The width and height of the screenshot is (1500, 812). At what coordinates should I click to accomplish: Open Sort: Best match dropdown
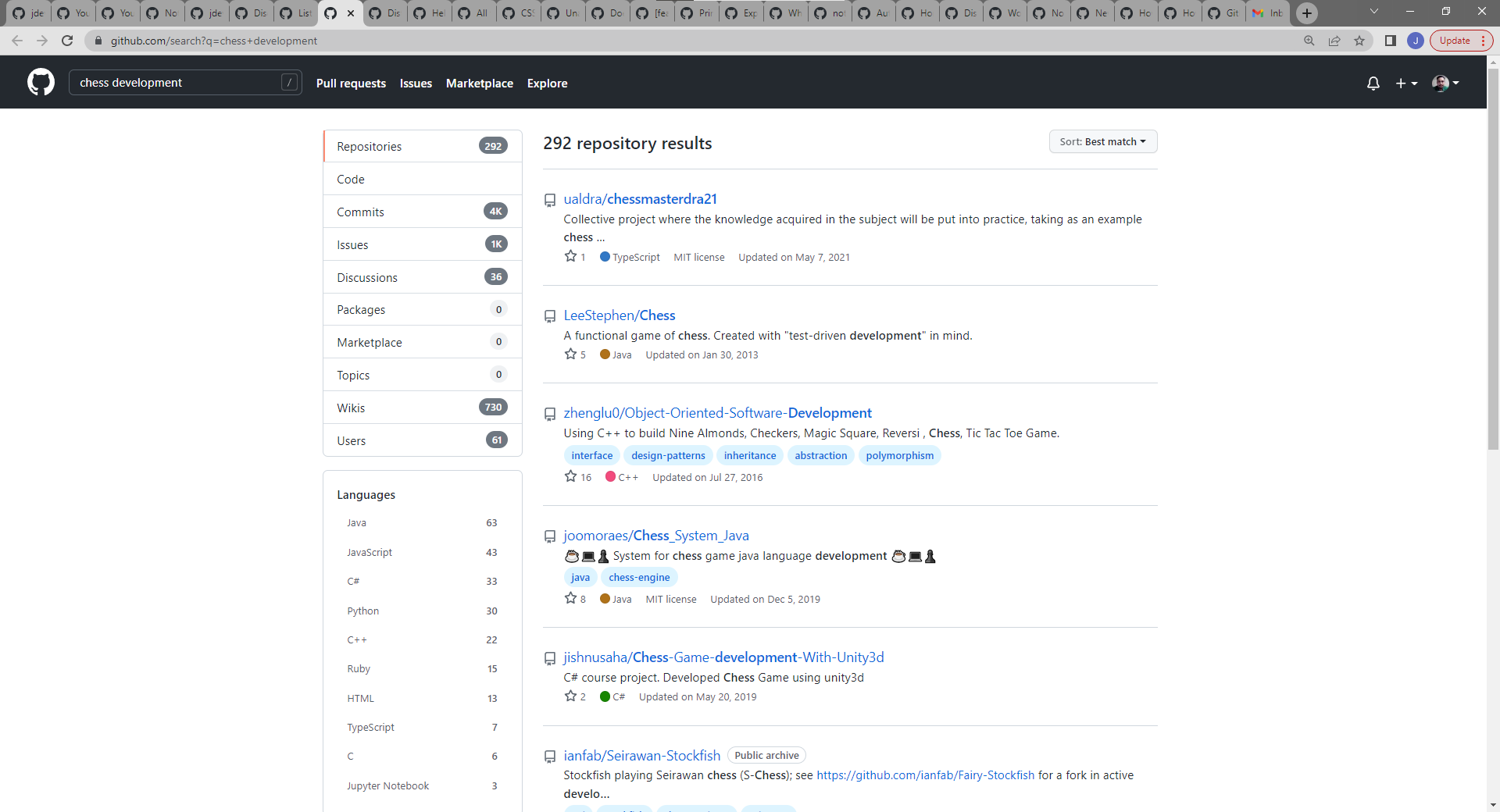(1102, 141)
